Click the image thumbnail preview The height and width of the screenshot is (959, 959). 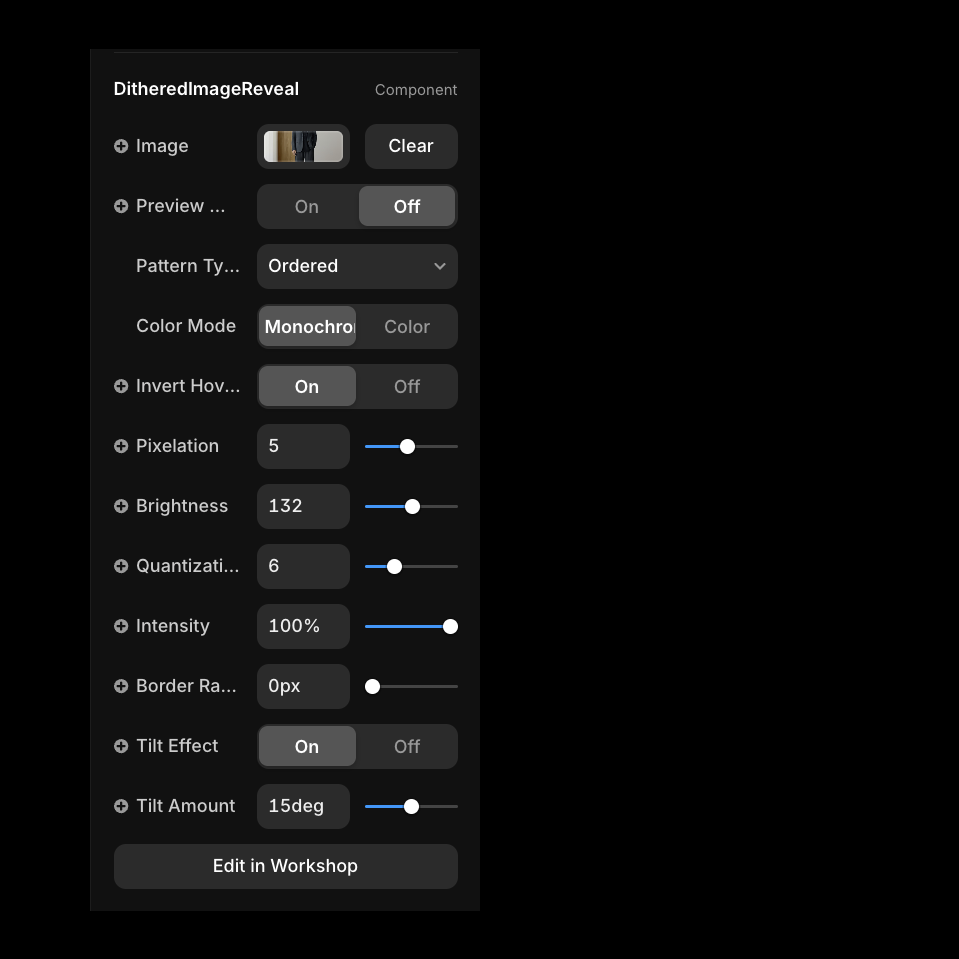(x=303, y=146)
